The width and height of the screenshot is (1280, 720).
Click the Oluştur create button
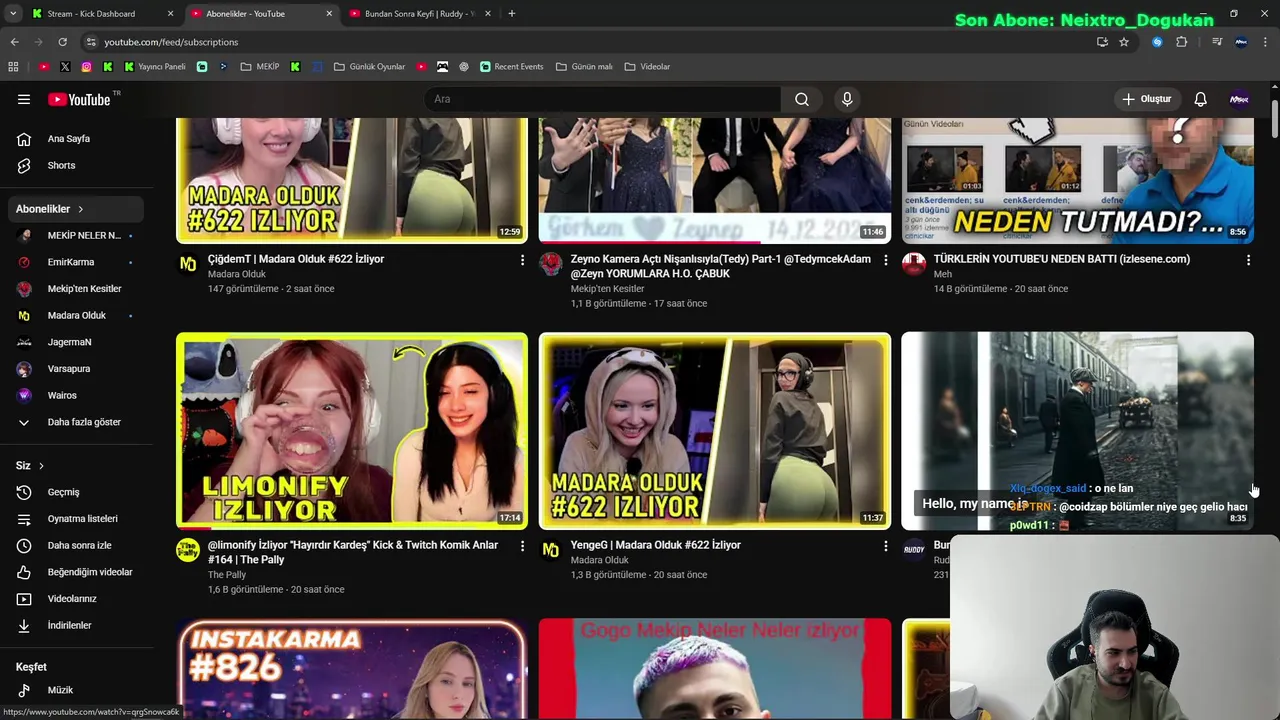[1146, 99]
